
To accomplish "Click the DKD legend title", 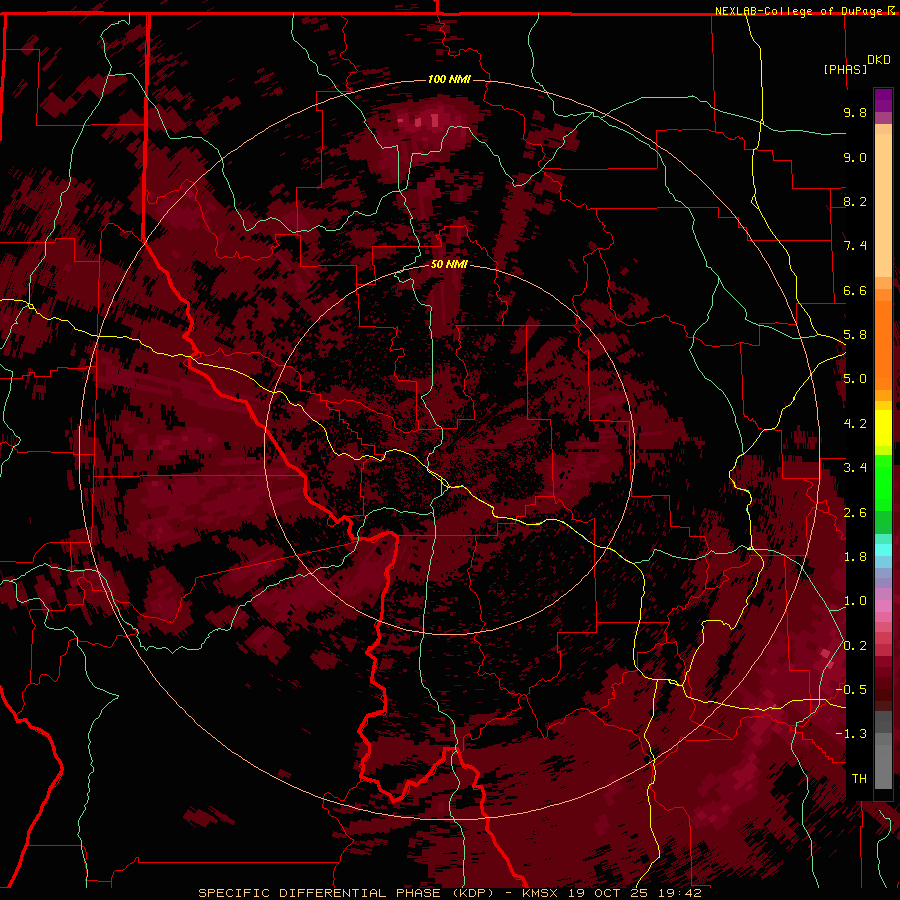I will click(879, 60).
